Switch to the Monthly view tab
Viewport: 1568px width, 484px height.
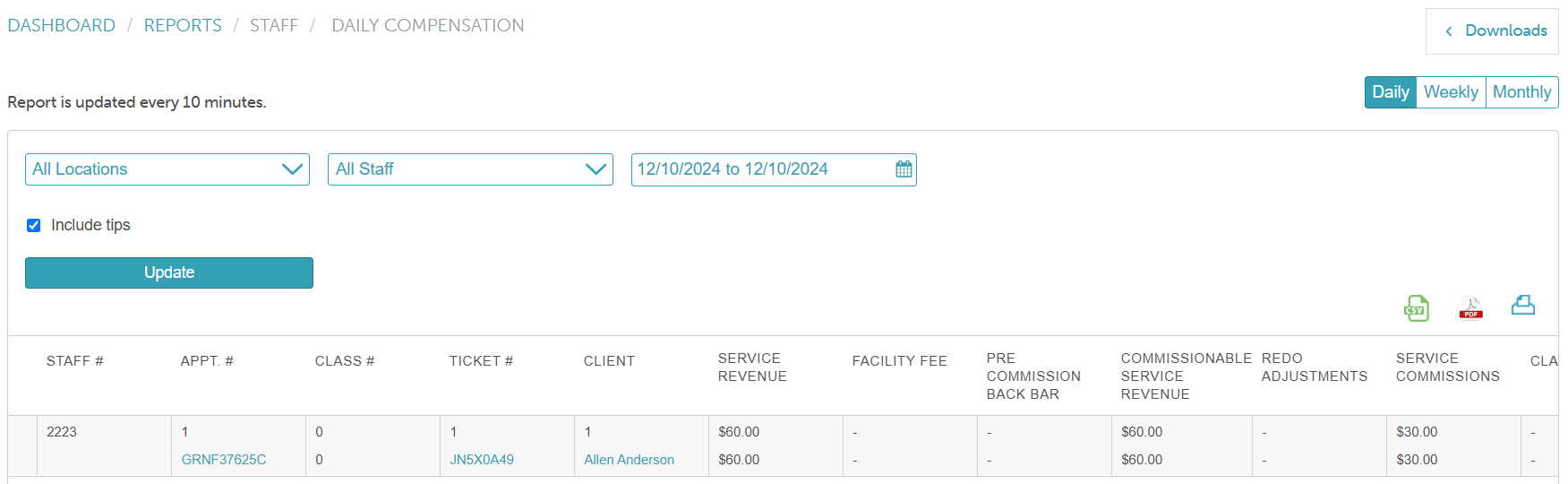coord(1521,92)
